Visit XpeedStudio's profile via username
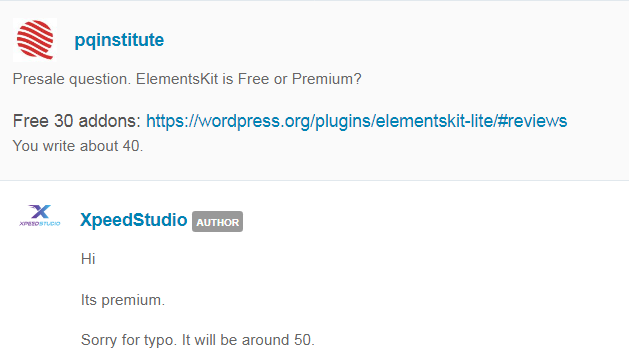629x363 pixels. click(x=134, y=220)
